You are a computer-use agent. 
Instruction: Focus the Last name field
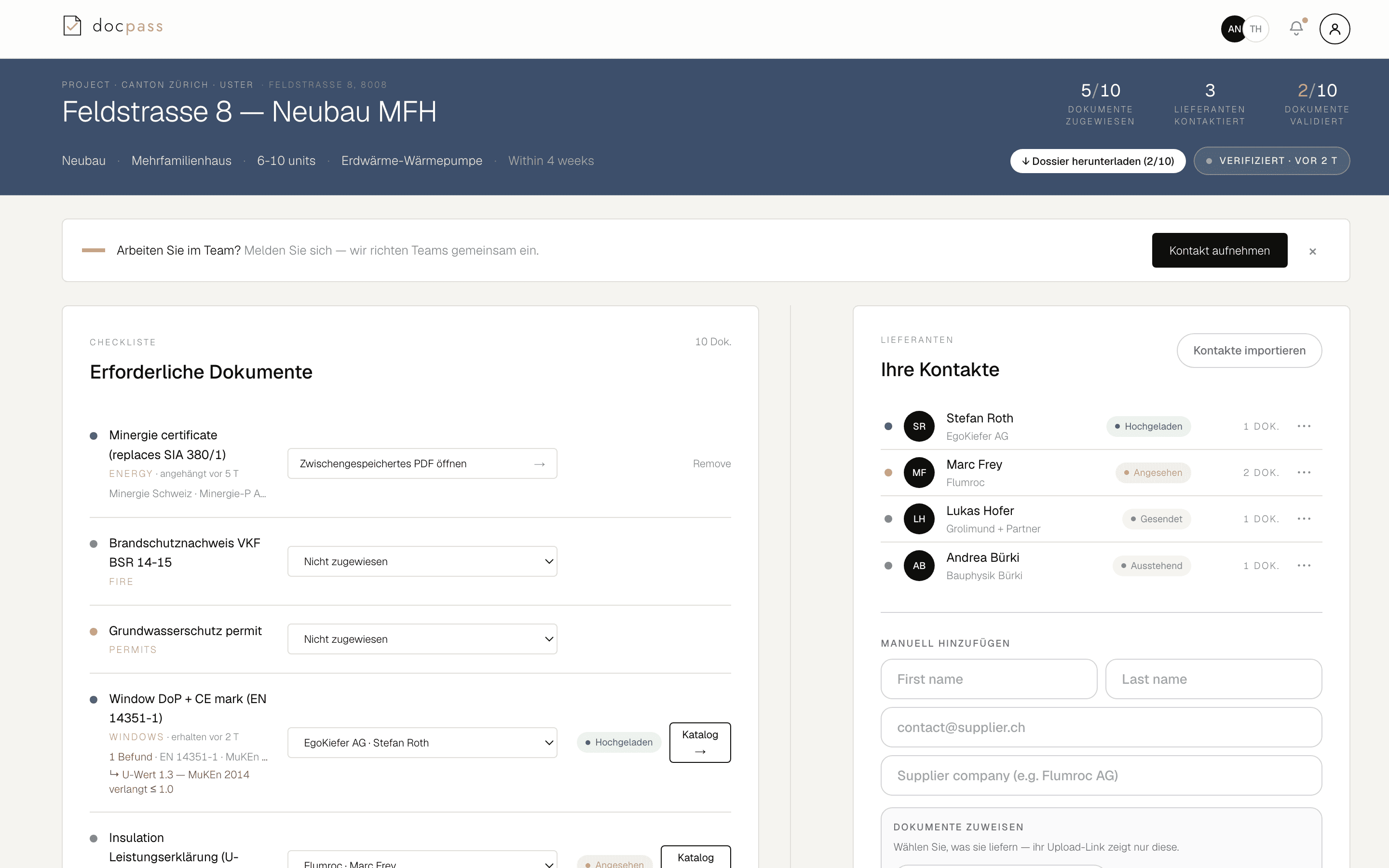tap(1213, 679)
